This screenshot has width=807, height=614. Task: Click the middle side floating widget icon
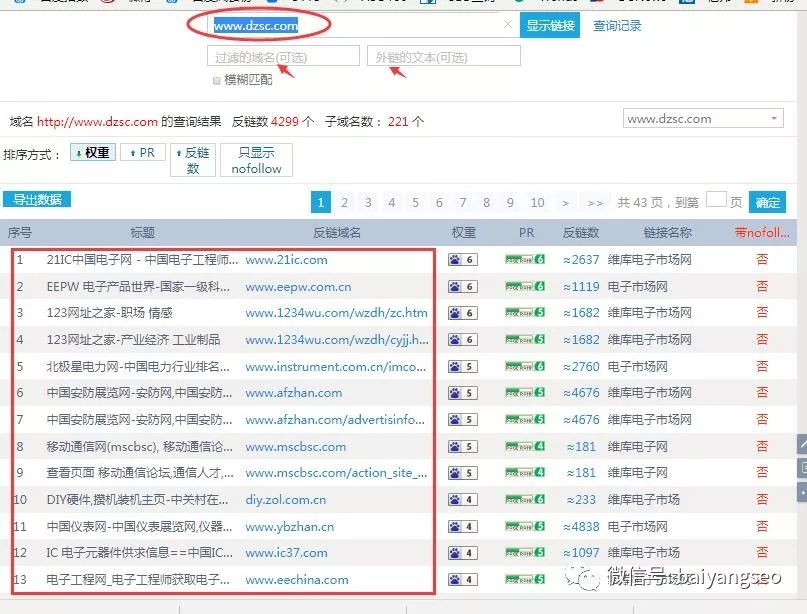[802, 468]
